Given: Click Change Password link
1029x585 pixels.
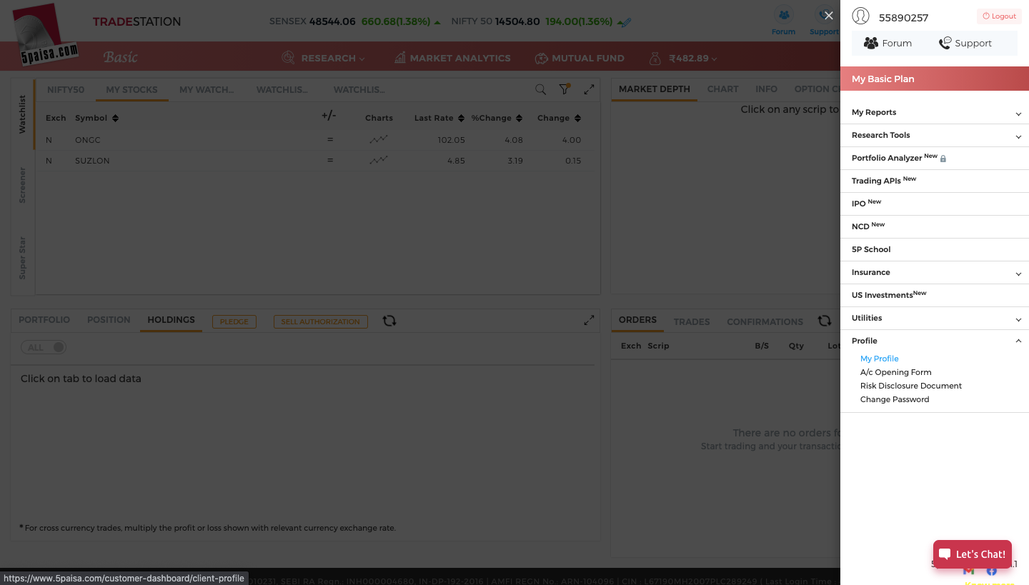Looking at the screenshot, I should pyautogui.click(x=894, y=399).
